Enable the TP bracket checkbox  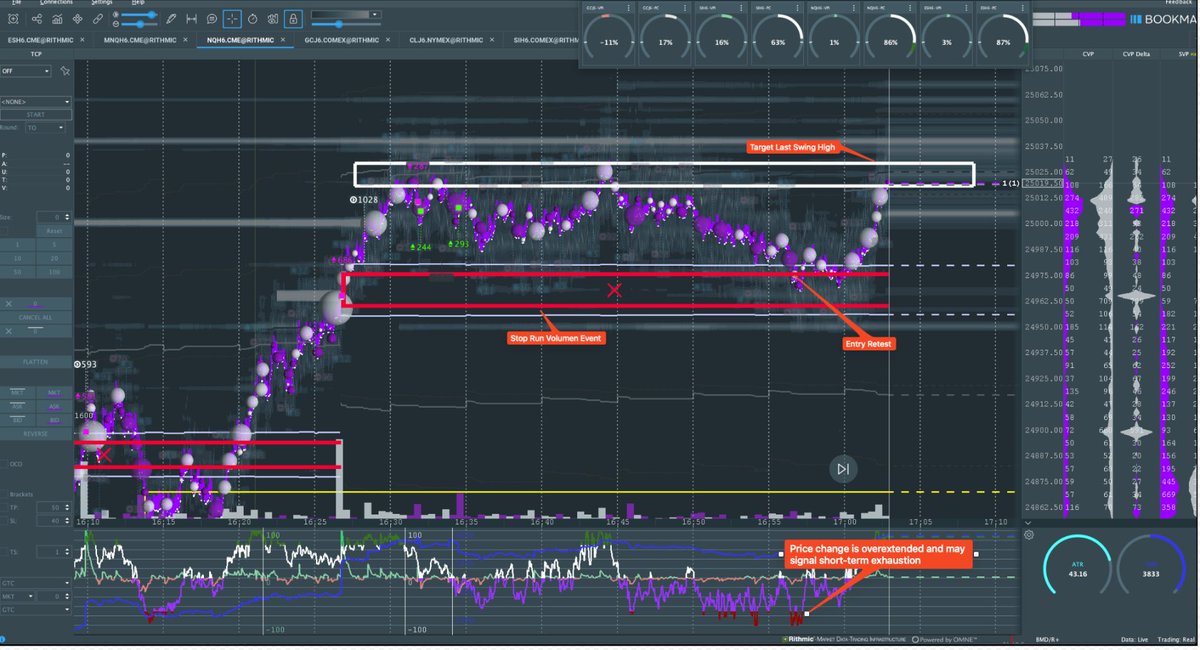[x=4, y=508]
